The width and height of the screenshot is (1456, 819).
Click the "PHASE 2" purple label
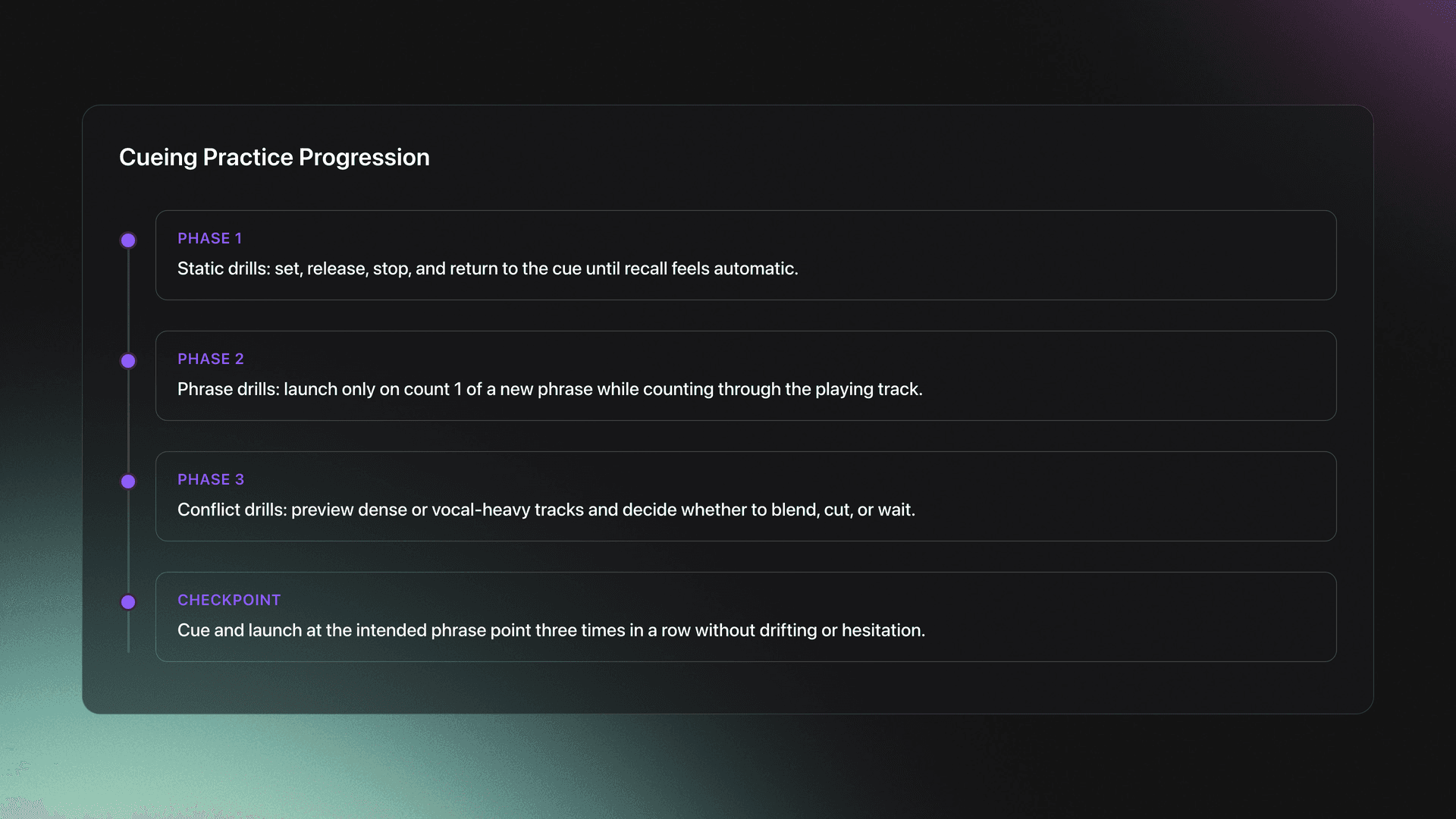point(211,359)
